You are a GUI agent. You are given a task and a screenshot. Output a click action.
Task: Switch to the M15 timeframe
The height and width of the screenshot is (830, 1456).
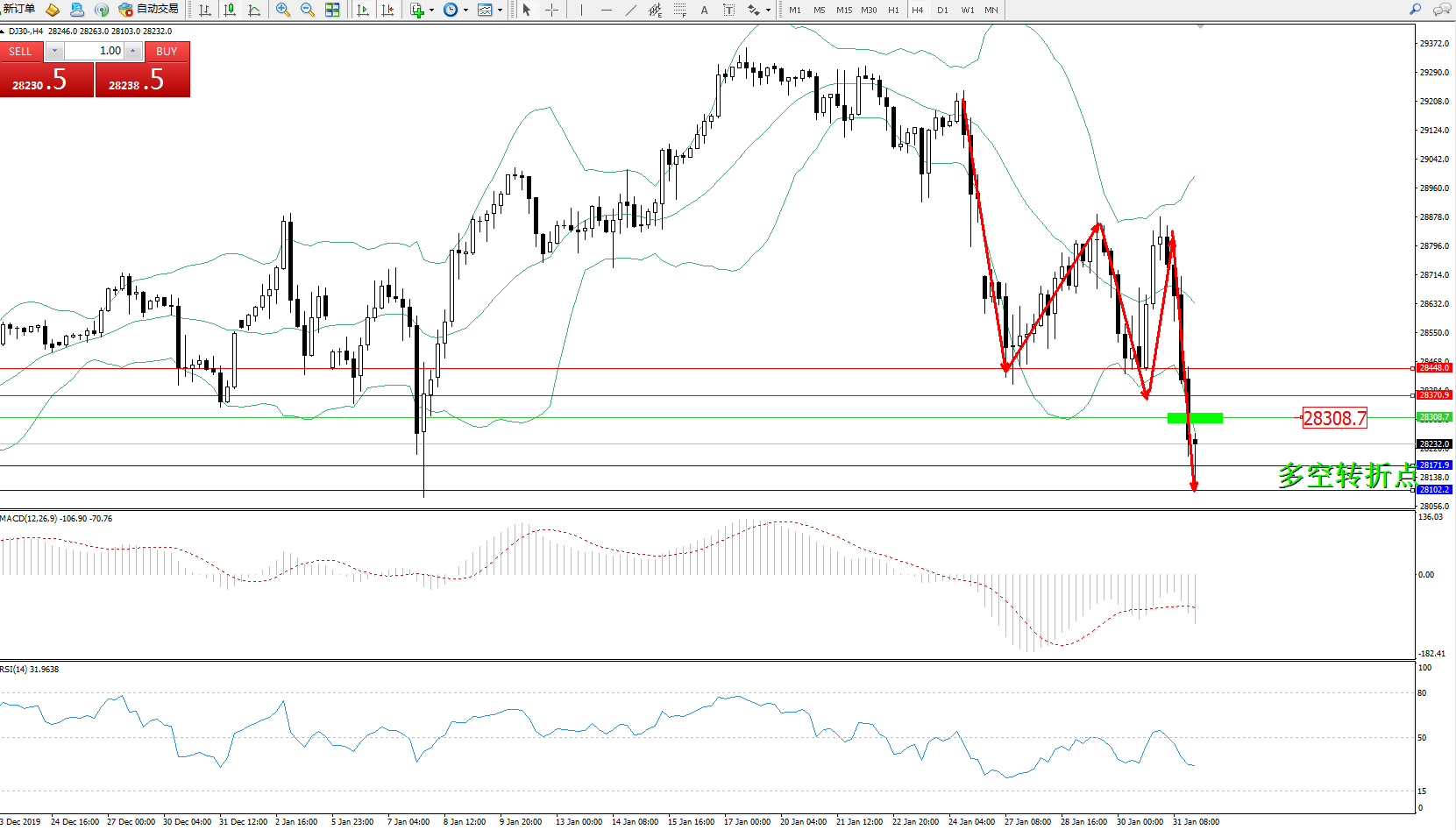point(843,10)
